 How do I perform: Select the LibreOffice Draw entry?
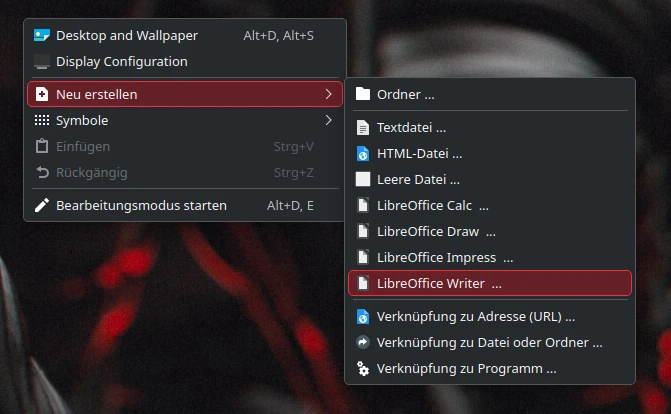point(490,232)
